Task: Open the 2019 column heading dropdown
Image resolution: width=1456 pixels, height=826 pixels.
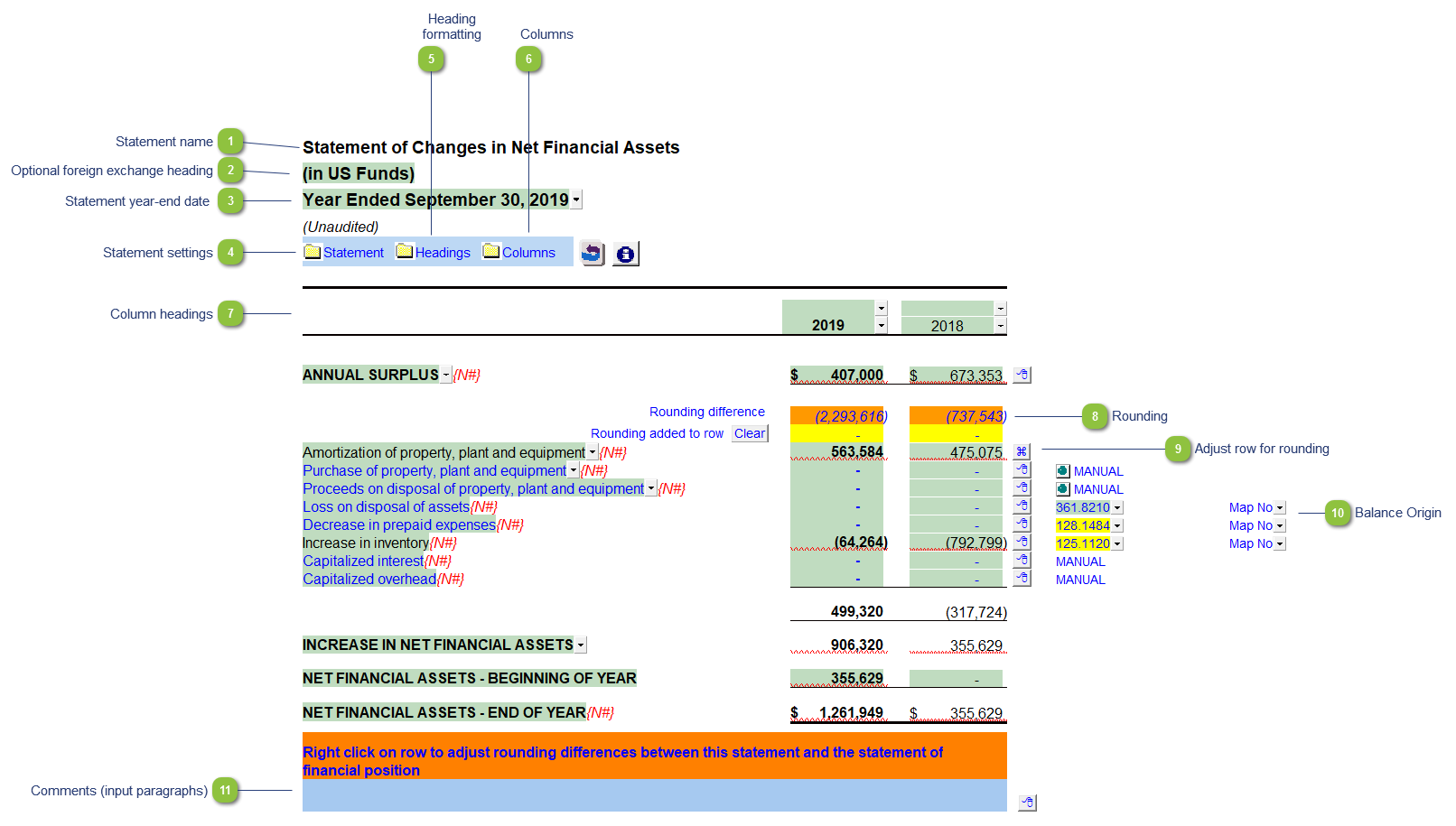Action: coord(882,326)
